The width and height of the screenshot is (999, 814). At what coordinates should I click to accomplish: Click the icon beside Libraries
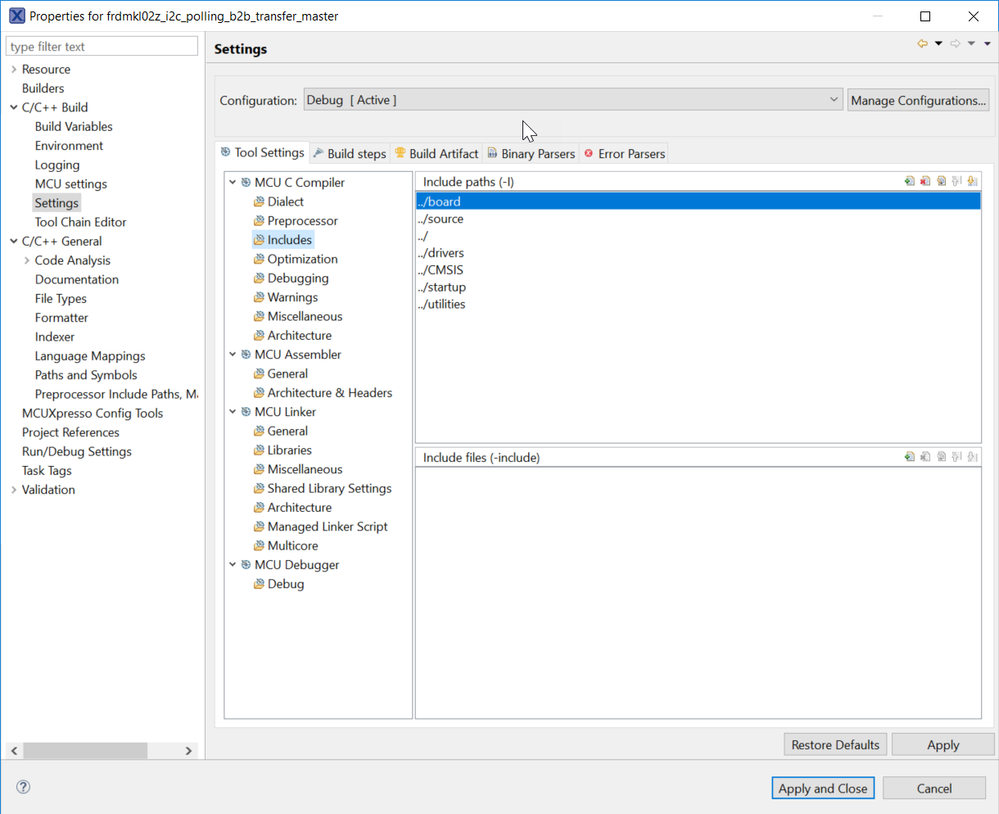(x=259, y=450)
